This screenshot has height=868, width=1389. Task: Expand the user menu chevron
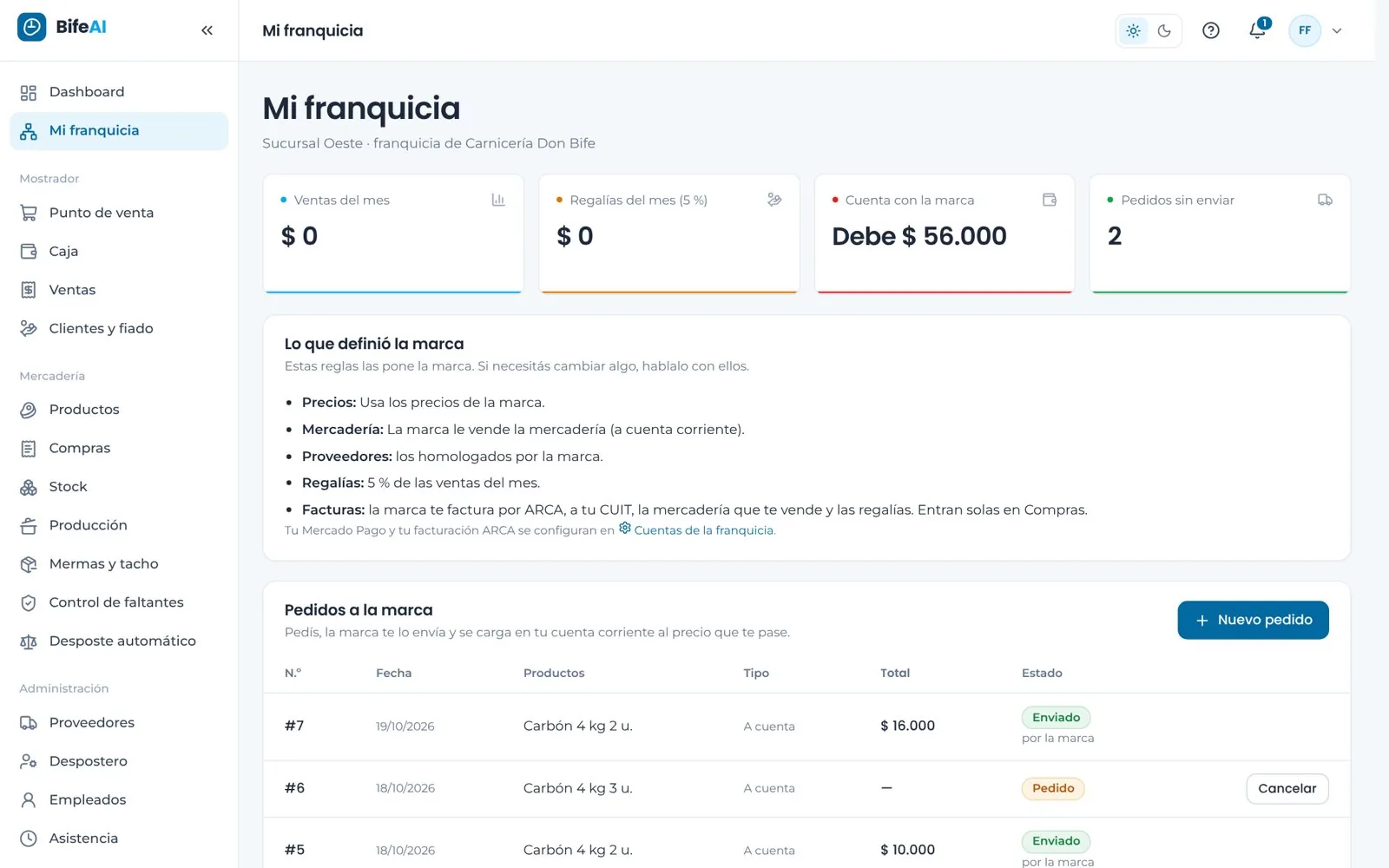coord(1337,31)
